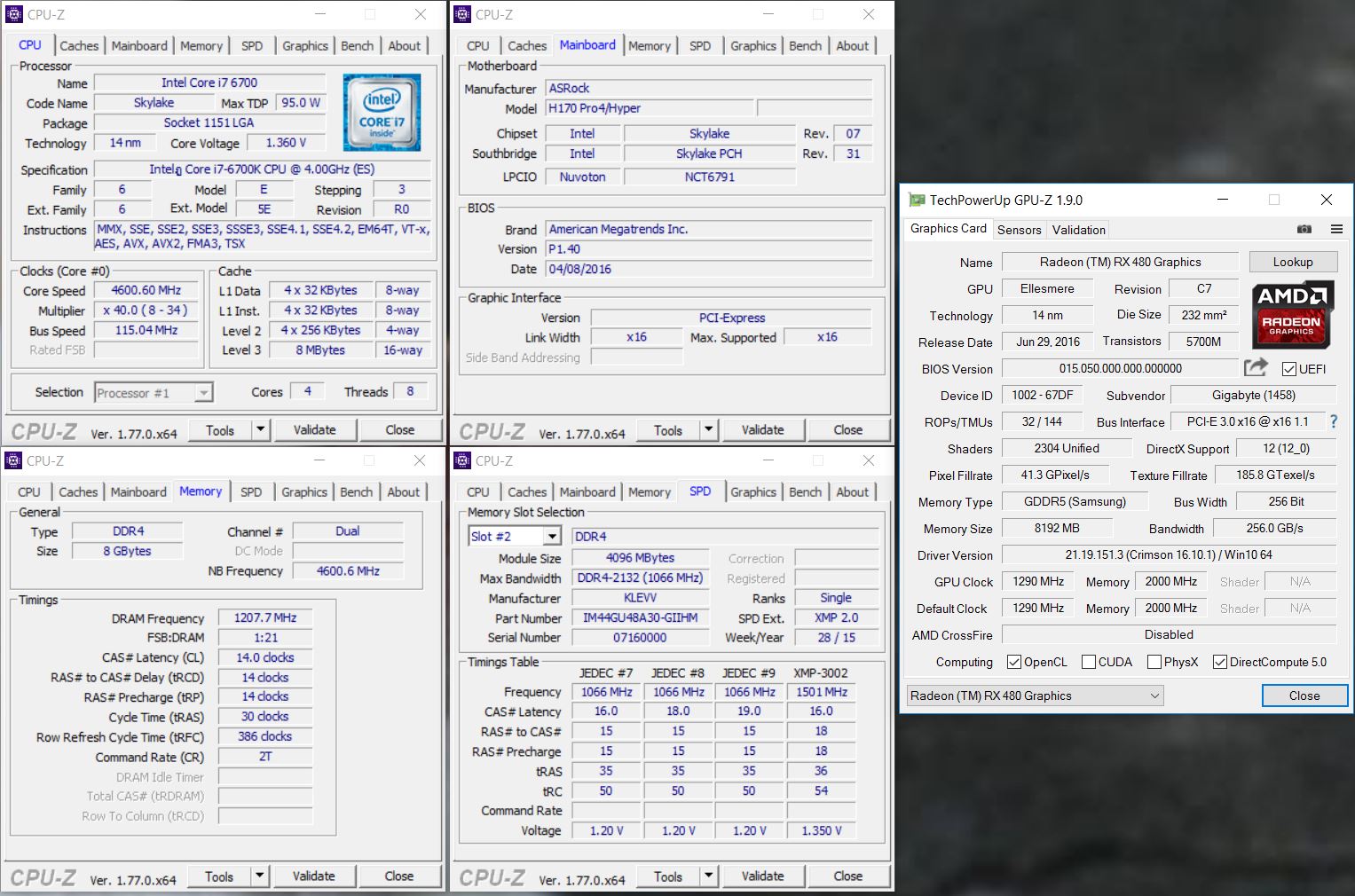Screen dimensions: 1355x896
Task: Expand the Tools arrow in the CPU window
Action: tap(260, 429)
